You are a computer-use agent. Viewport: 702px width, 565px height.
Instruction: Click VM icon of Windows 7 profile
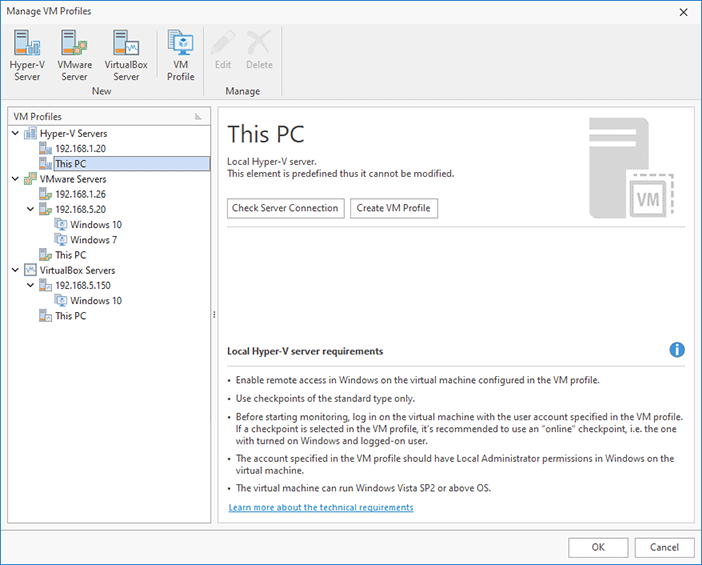[60, 240]
